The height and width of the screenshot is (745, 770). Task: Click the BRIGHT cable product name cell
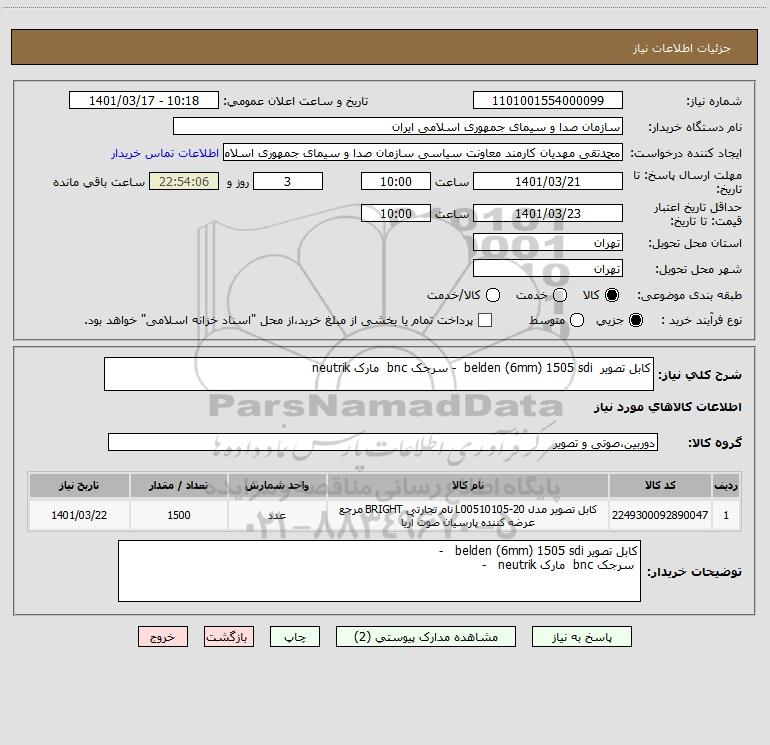point(468,515)
